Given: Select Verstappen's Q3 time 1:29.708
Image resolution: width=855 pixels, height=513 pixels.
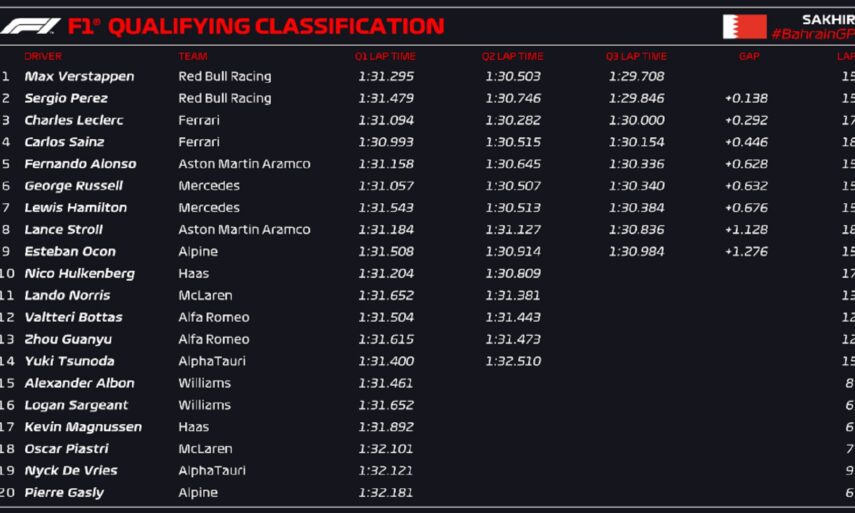Looking at the screenshot, I should (637, 76).
